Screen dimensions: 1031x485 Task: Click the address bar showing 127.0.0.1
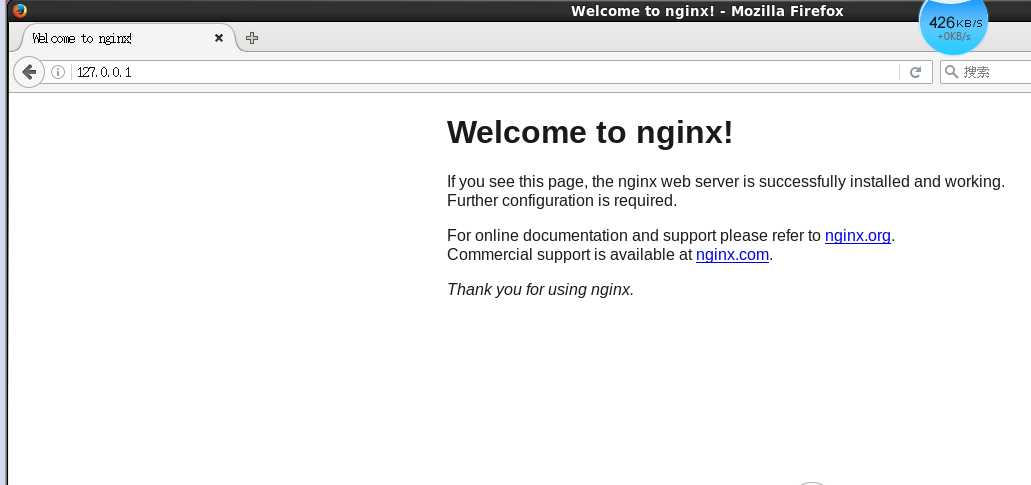[x=485, y=72]
